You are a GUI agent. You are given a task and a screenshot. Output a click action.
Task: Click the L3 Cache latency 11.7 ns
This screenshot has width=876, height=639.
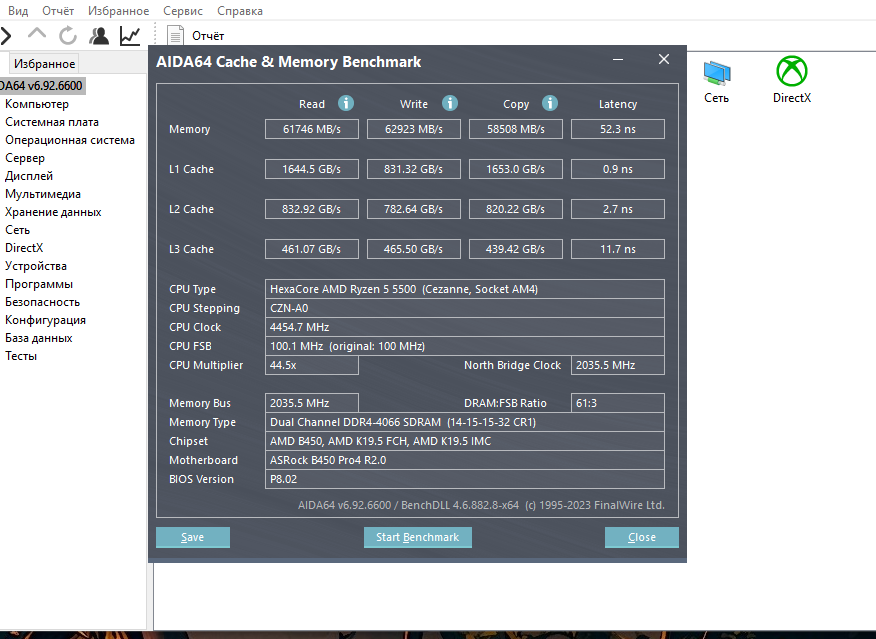point(618,249)
